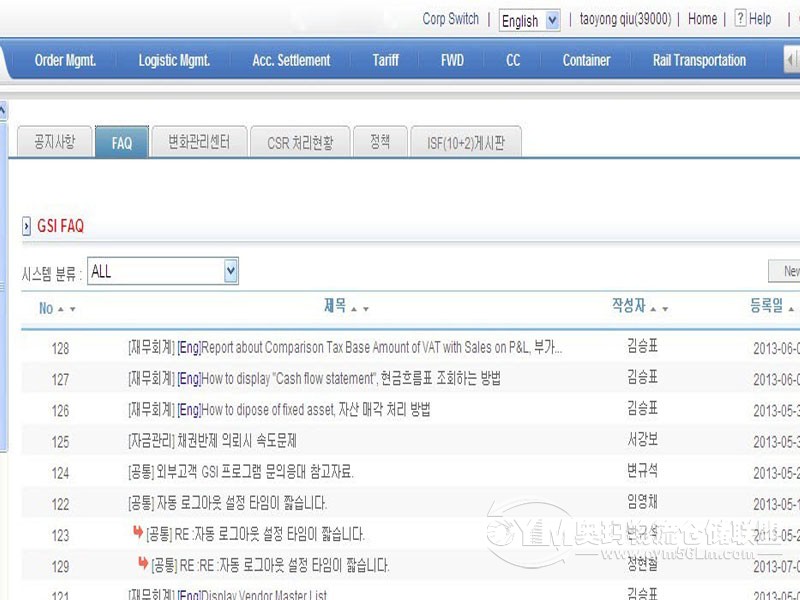Click the number 128 in the list
This screenshot has width=800, height=600.
click(x=60, y=349)
